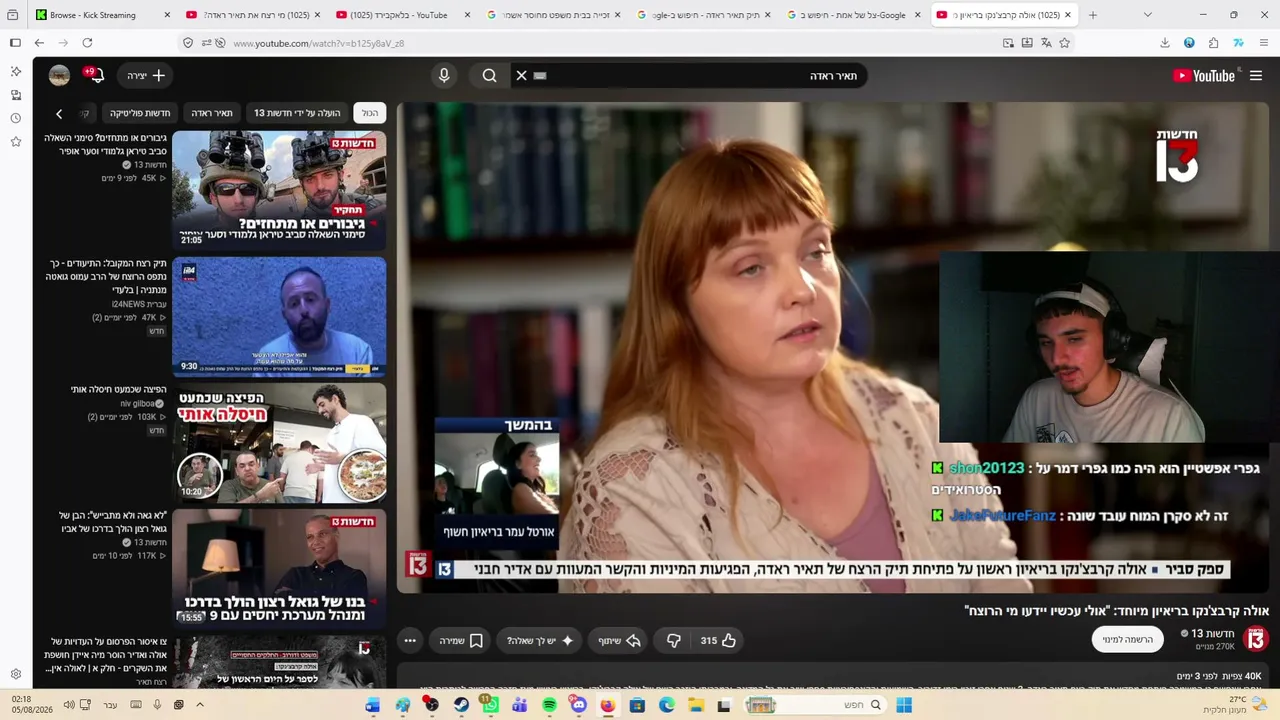
Task: Toggle the browser sidebar panel
Action: pyautogui.click(x=15, y=43)
